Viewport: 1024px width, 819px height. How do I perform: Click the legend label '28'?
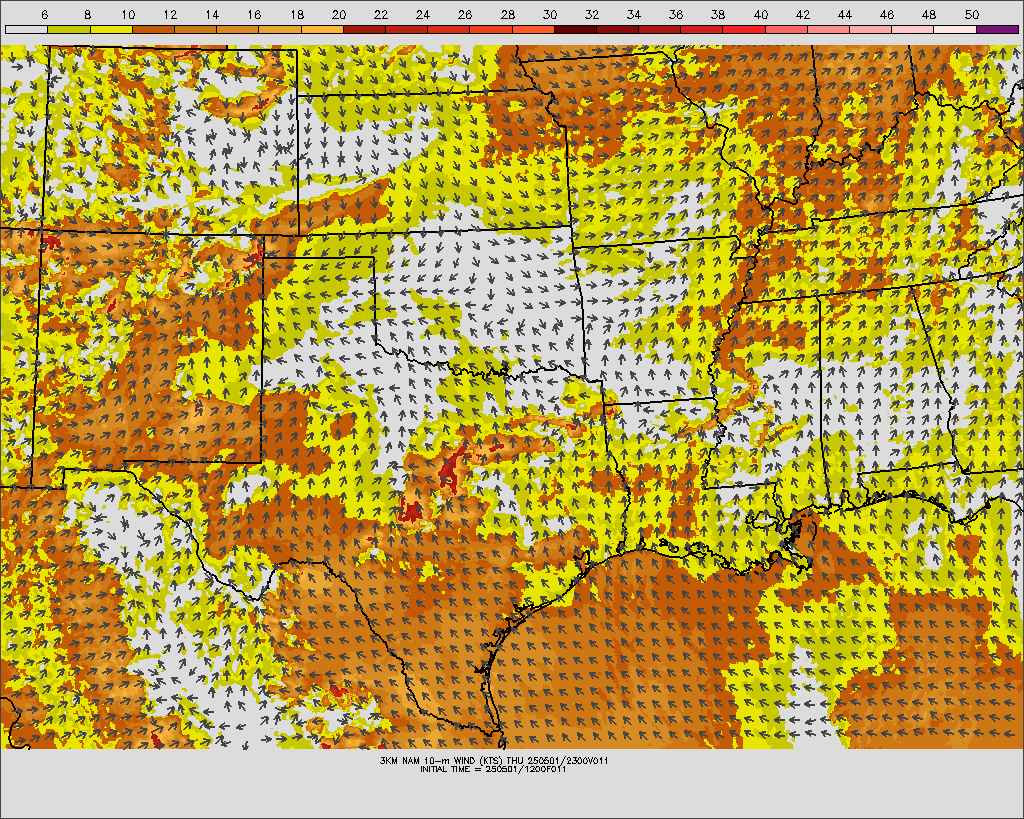tap(507, 14)
